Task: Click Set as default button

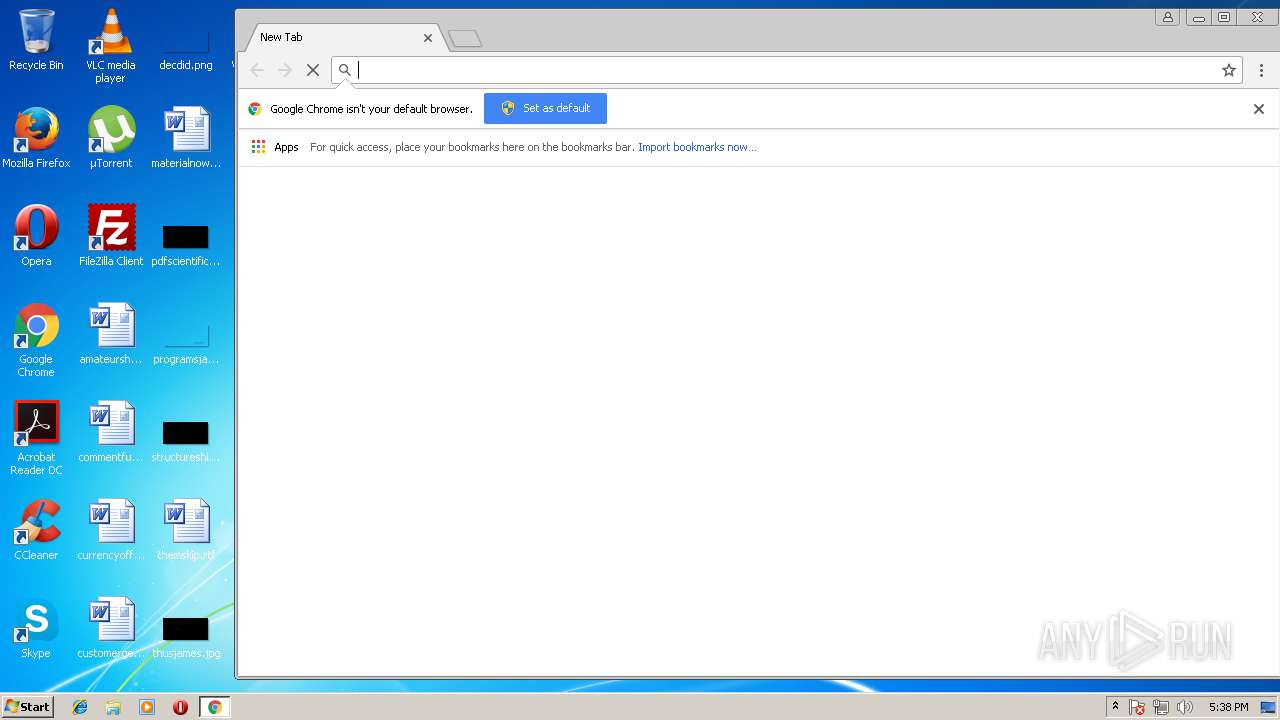Action: click(545, 108)
